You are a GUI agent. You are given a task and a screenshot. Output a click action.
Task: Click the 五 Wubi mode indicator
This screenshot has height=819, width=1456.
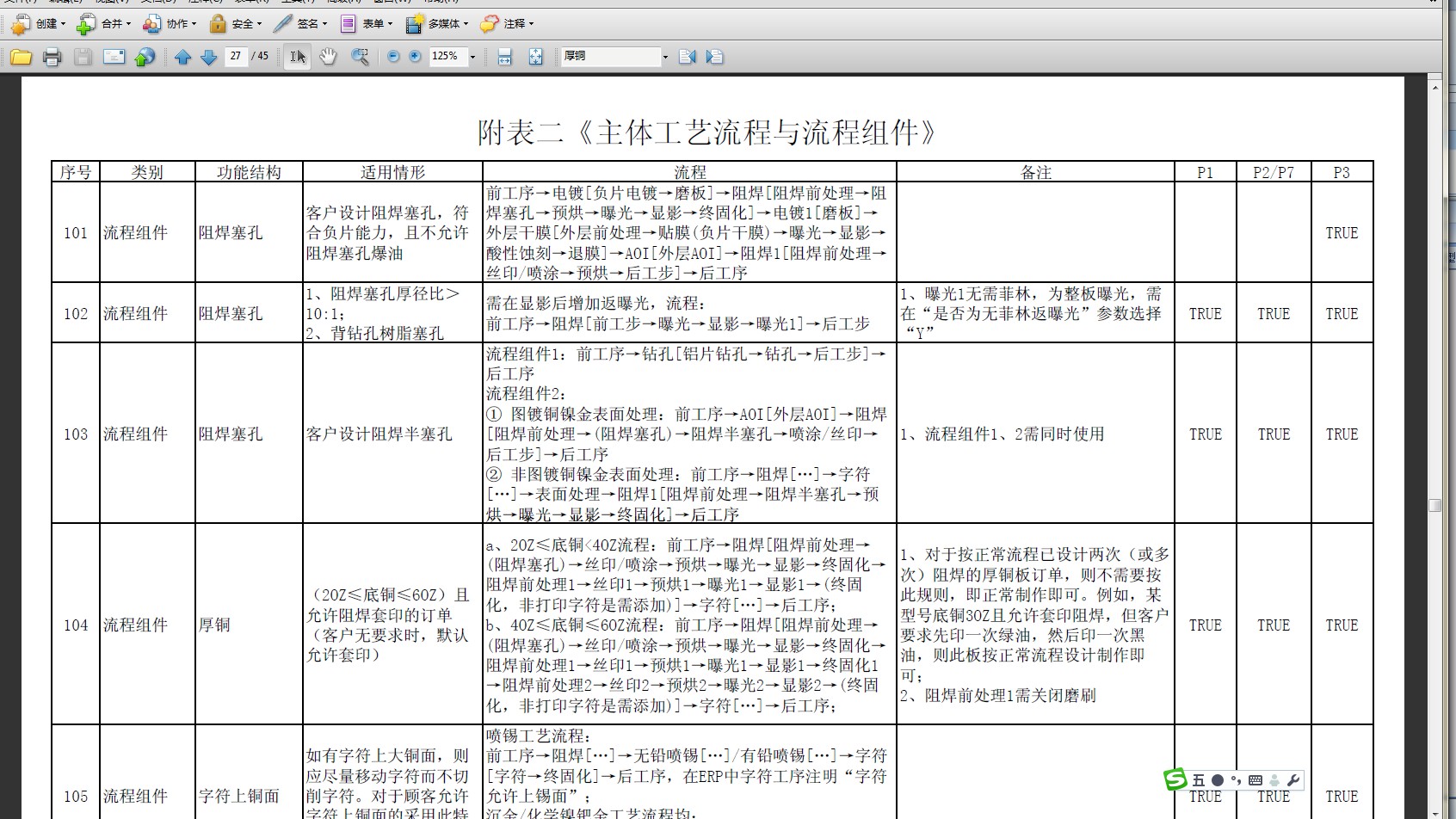pos(1199,780)
